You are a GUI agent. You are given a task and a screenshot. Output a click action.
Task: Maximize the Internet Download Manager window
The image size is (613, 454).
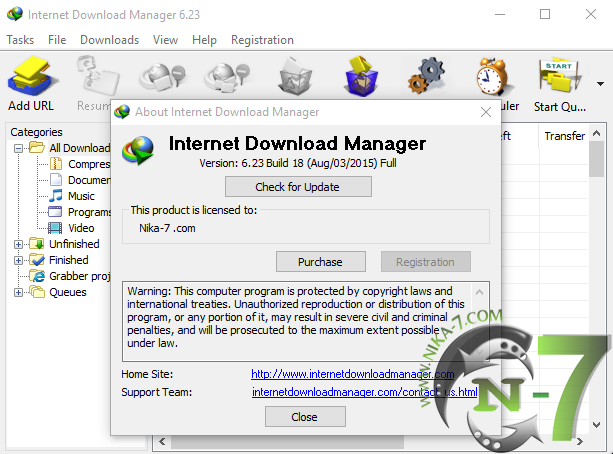pyautogui.click(x=545, y=14)
